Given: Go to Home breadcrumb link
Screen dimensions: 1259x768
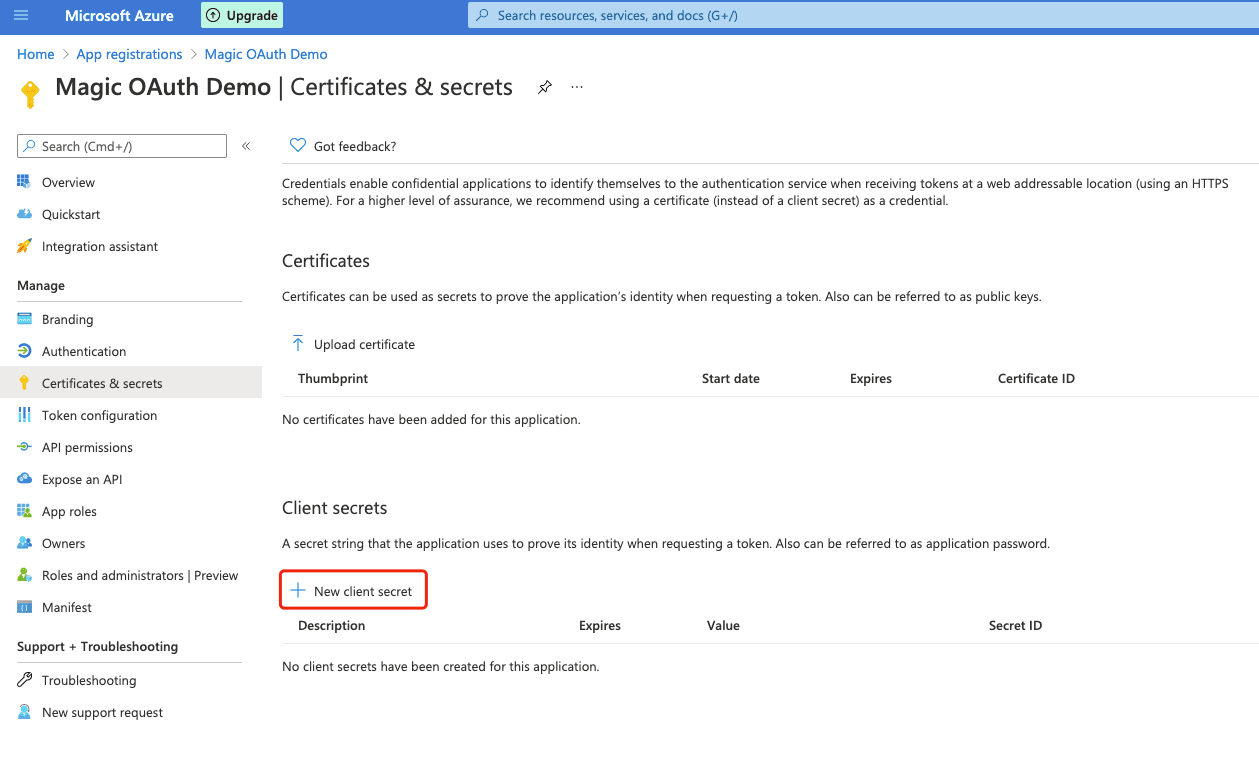Looking at the screenshot, I should (35, 54).
